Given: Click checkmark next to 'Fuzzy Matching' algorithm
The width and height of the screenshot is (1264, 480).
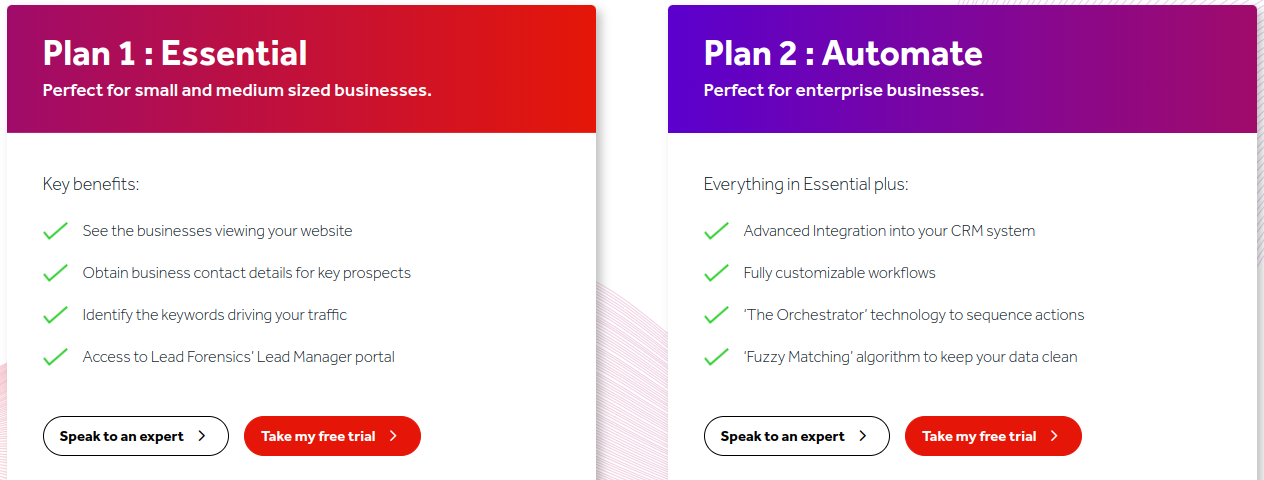Looking at the screenshot, I should (x=716, y=357).
